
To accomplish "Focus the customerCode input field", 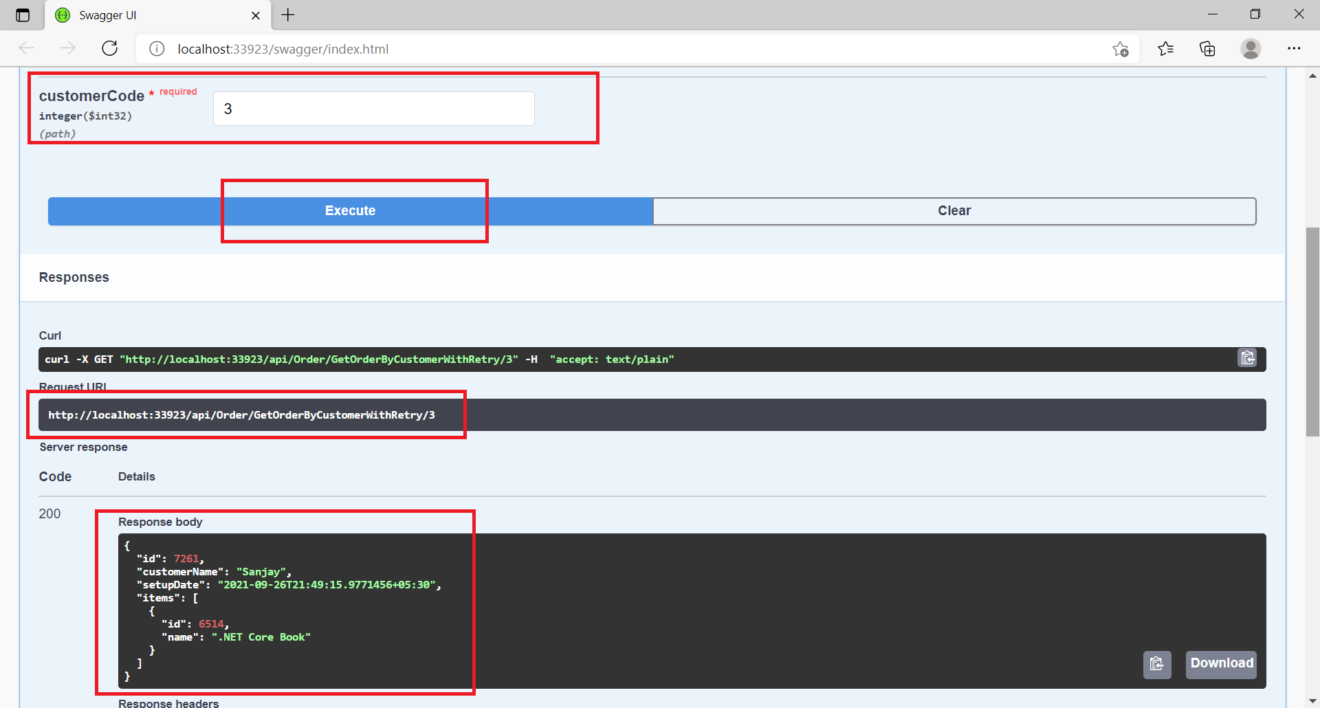I will pyautogui.click(x=373, y=108).
